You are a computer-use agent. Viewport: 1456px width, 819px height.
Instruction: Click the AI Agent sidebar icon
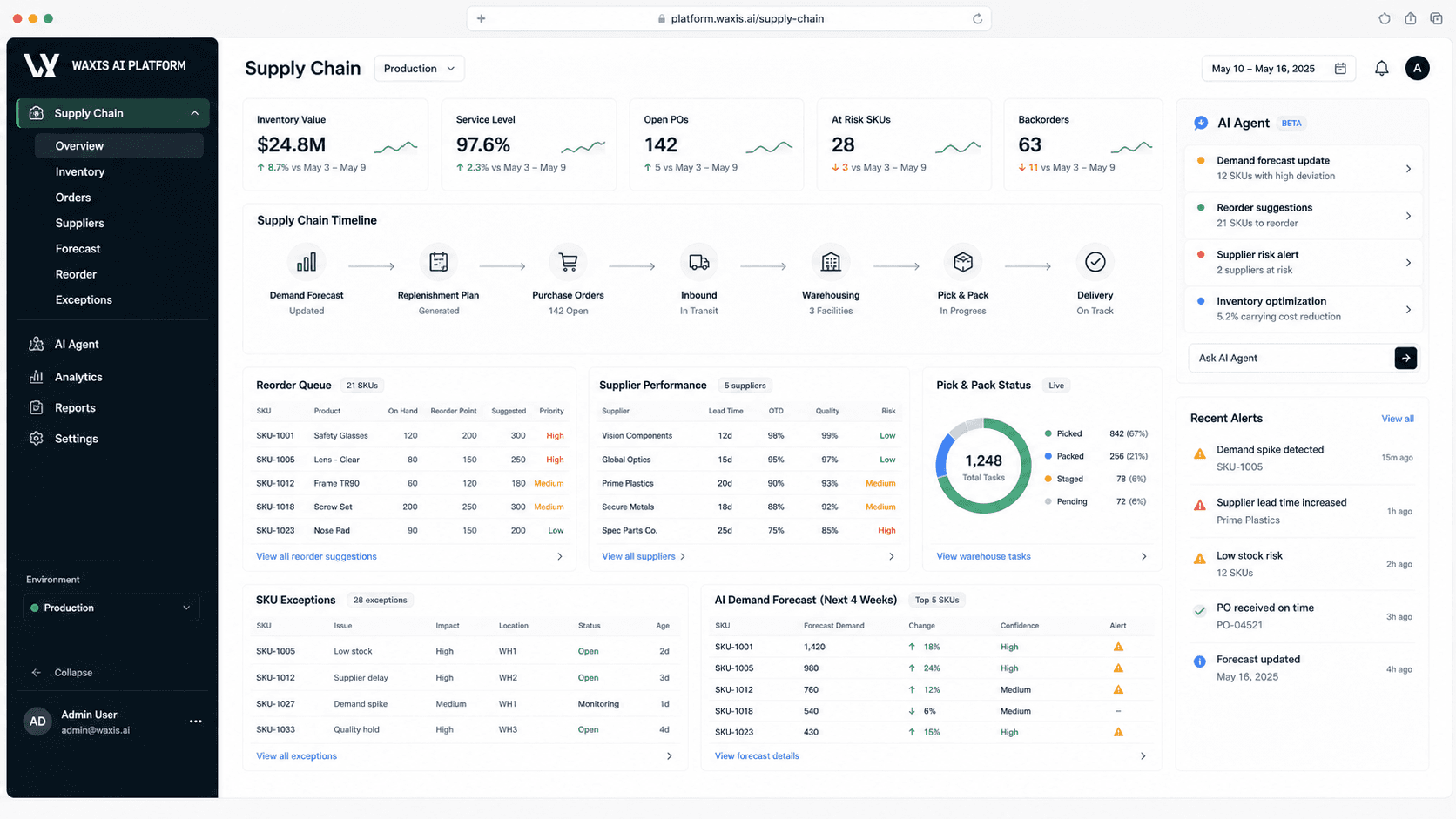36,344
